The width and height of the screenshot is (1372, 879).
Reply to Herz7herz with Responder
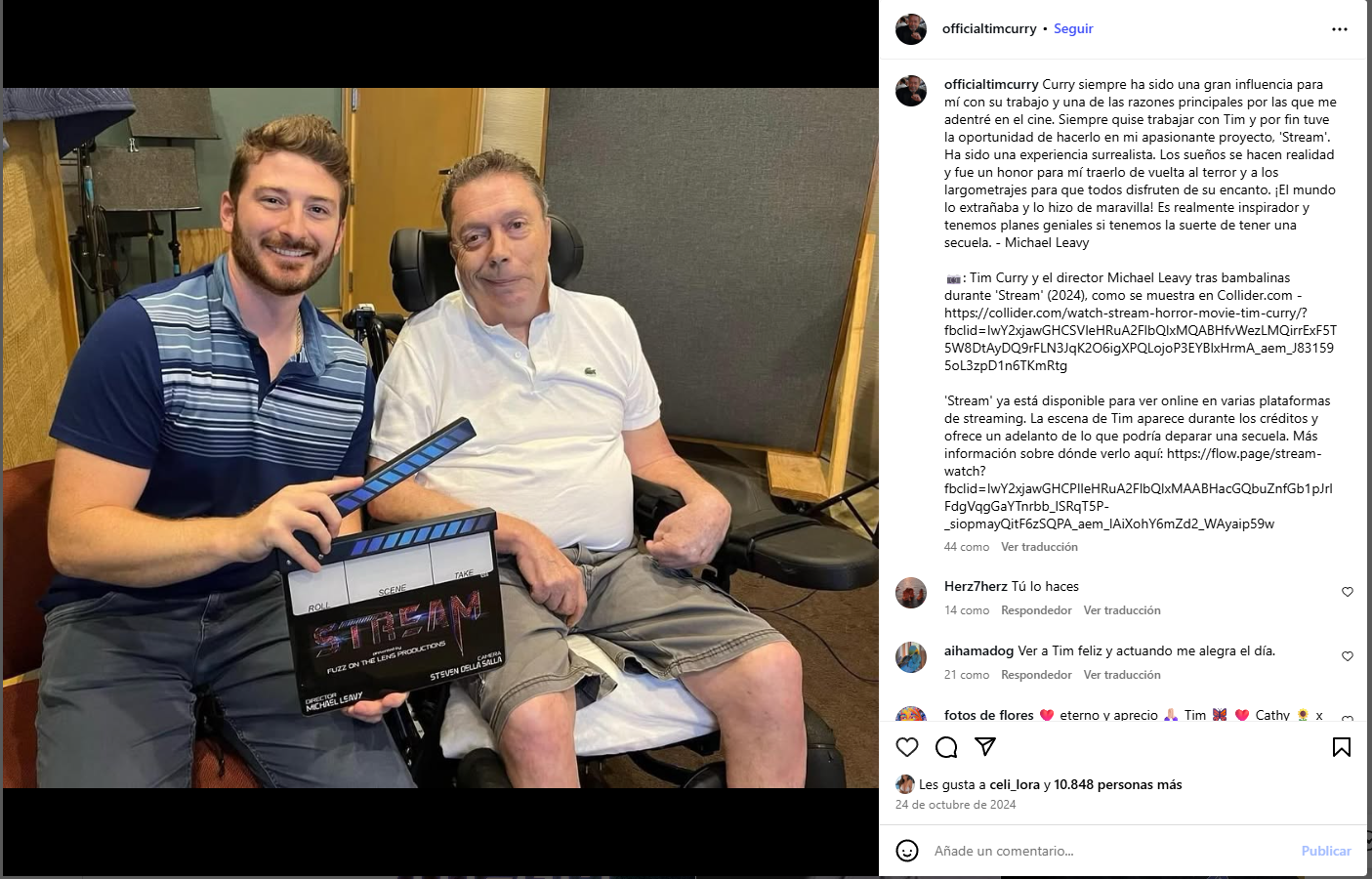coord(1036,610)
